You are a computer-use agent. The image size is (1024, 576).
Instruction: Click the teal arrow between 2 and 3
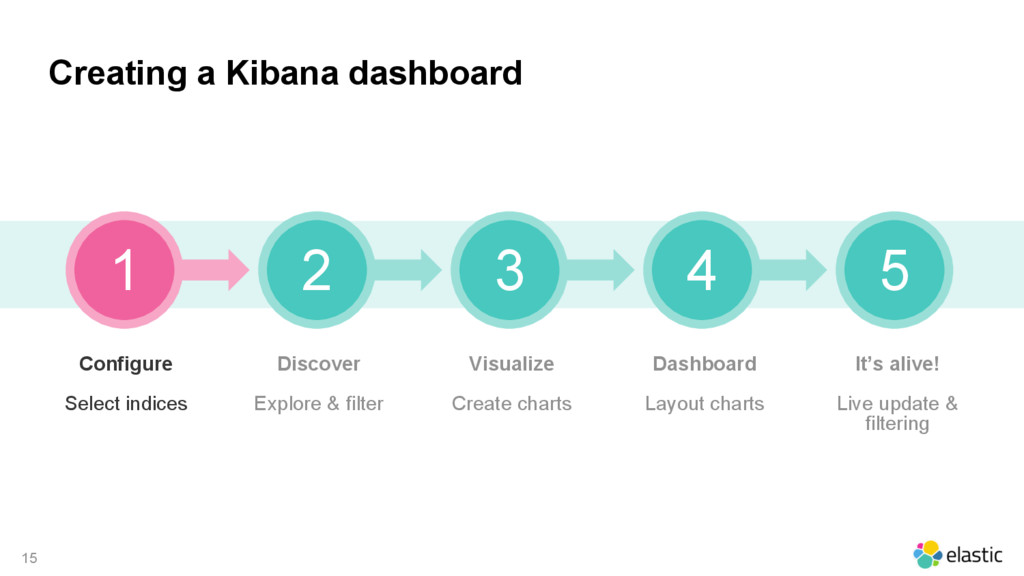[x=408, y=270]
